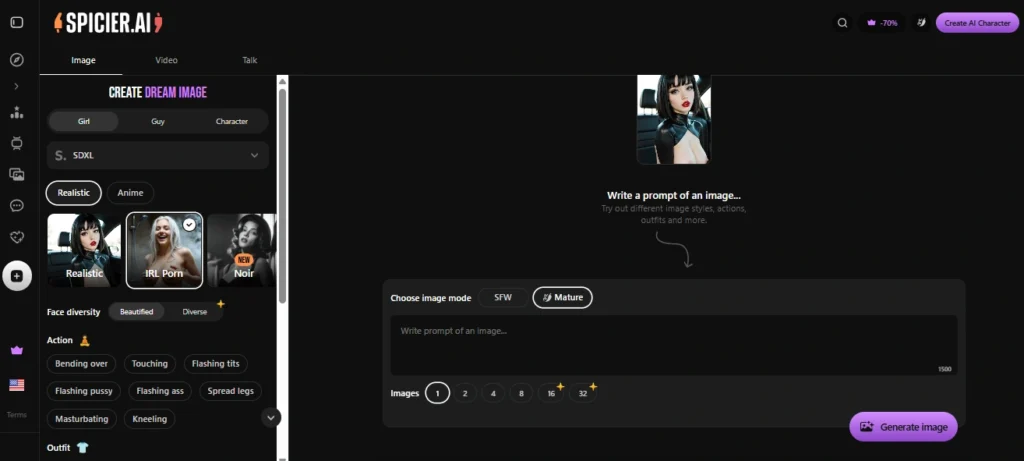Viewport: 1024px width, 461px height.
Task: Toggle the checkmark on the selected style card
Action: coord(189,225)
